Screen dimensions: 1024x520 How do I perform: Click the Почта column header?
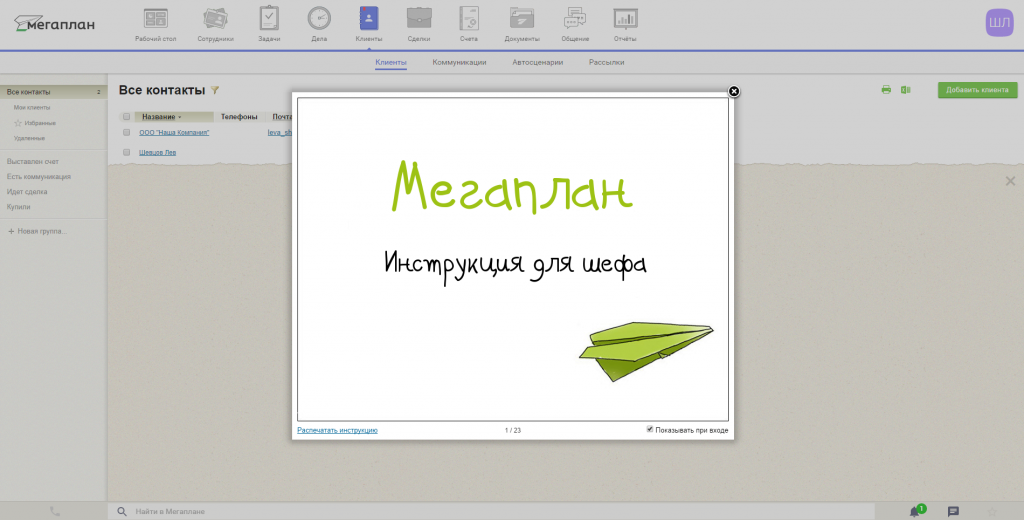click(281, 117)
